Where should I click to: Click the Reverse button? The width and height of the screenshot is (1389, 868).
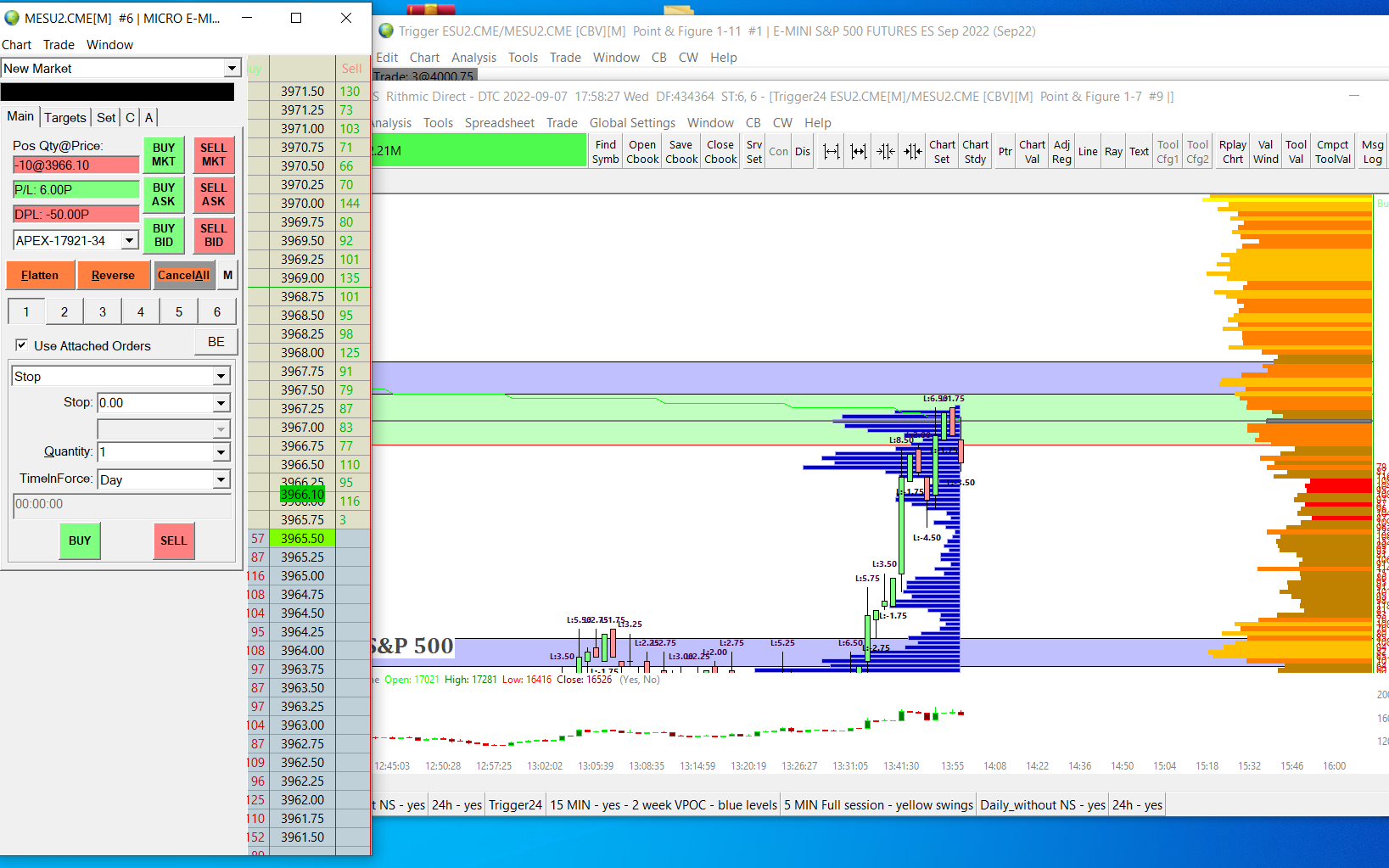tap(113, 275)
